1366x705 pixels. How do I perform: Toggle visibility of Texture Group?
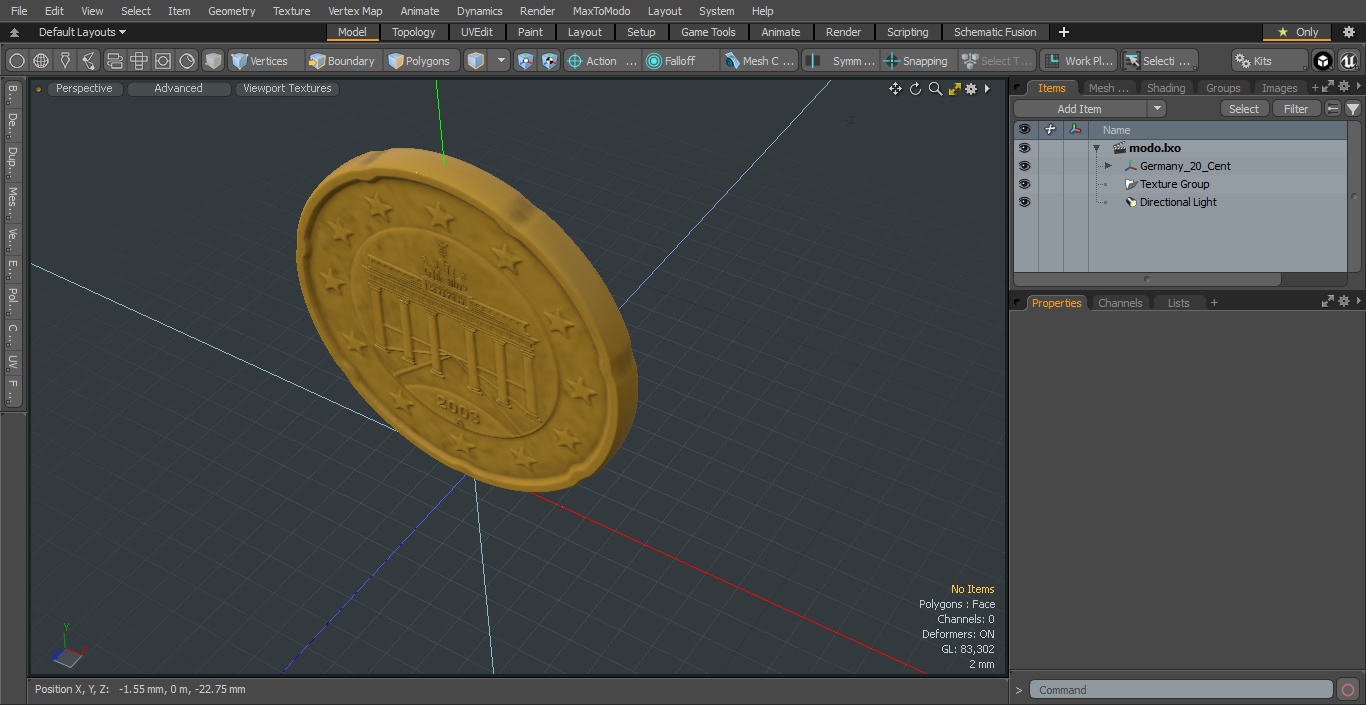coord(1024,184)
